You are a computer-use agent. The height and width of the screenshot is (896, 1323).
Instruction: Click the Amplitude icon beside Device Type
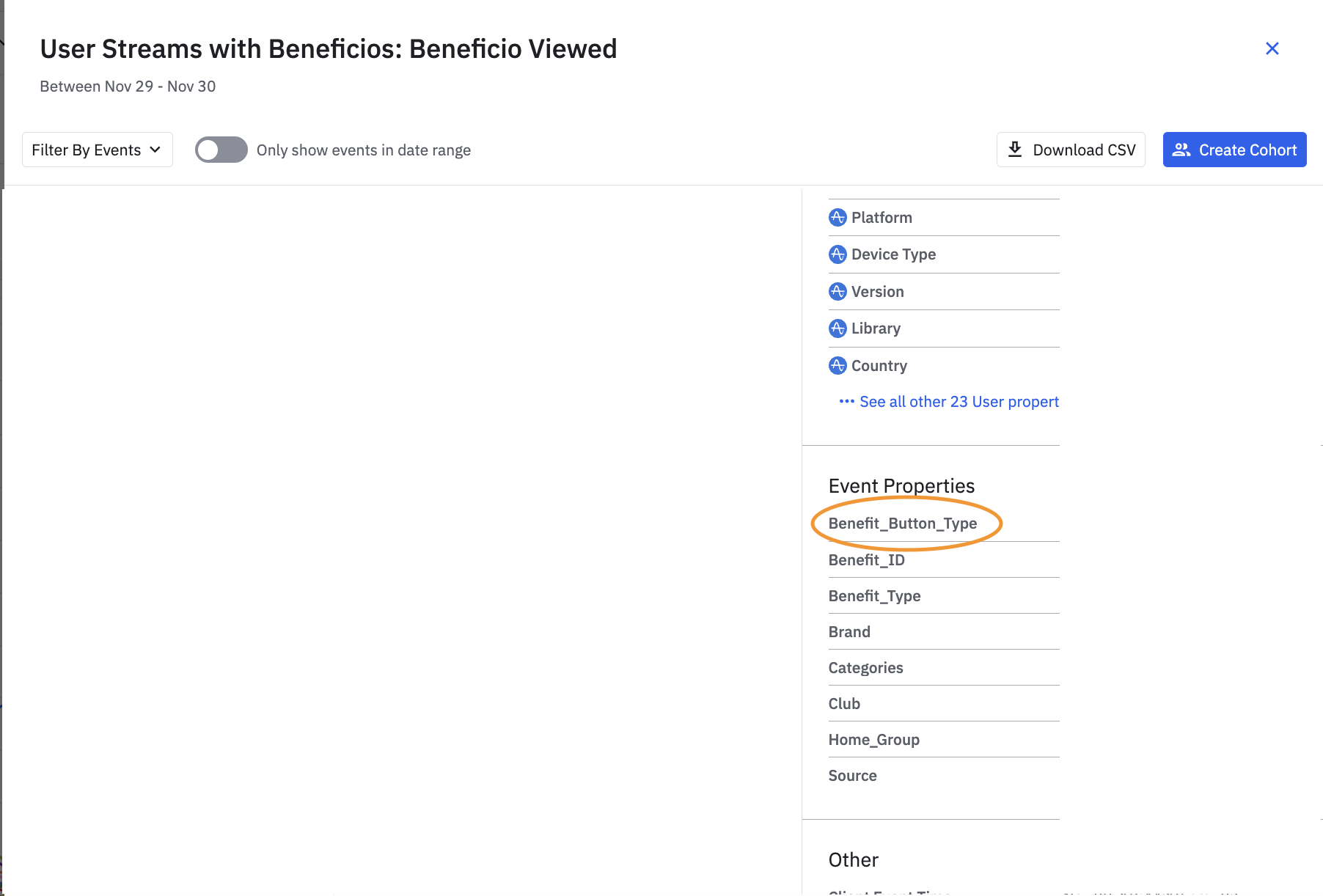pyautogui.click(x=837, y=254)
